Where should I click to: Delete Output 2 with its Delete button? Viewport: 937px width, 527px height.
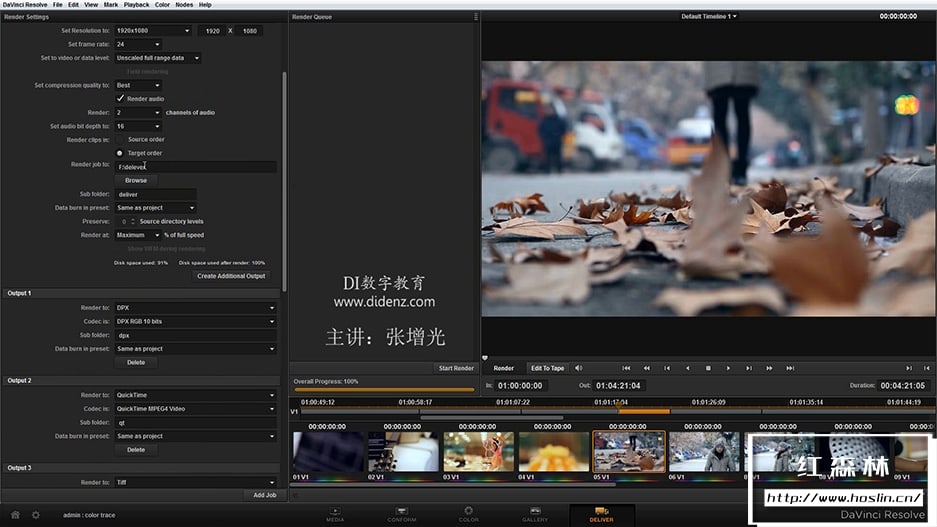(136, 449)
